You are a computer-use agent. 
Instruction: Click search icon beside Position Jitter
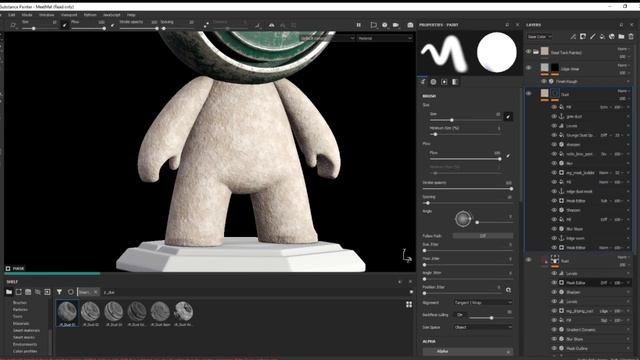[x=509, y=290]
